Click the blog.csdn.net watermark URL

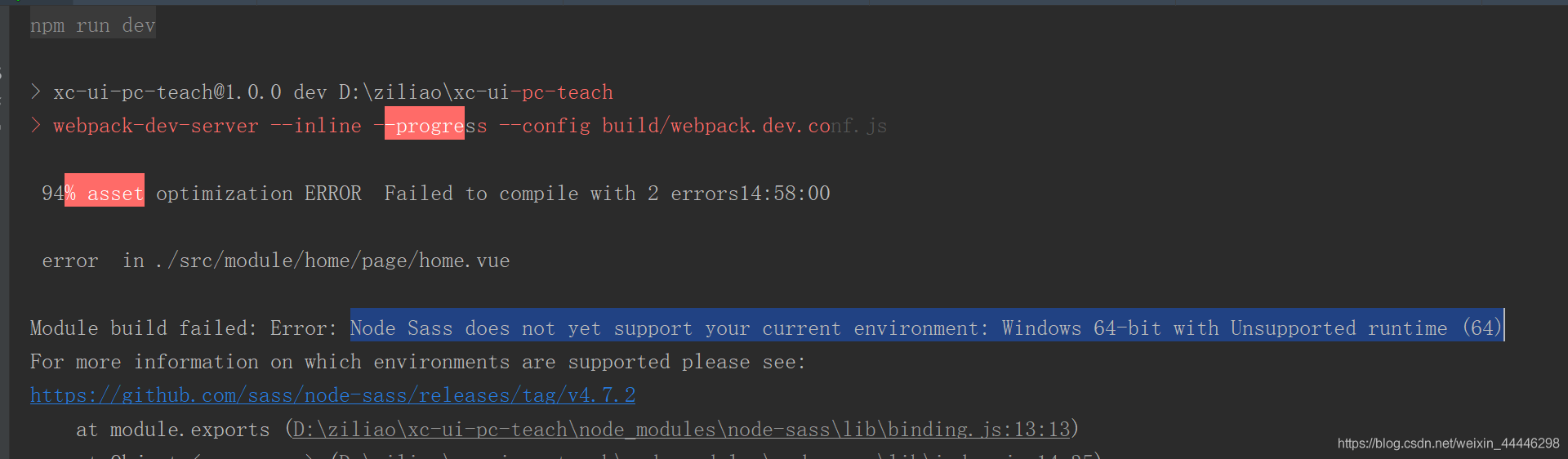[x=1448, y=443]
